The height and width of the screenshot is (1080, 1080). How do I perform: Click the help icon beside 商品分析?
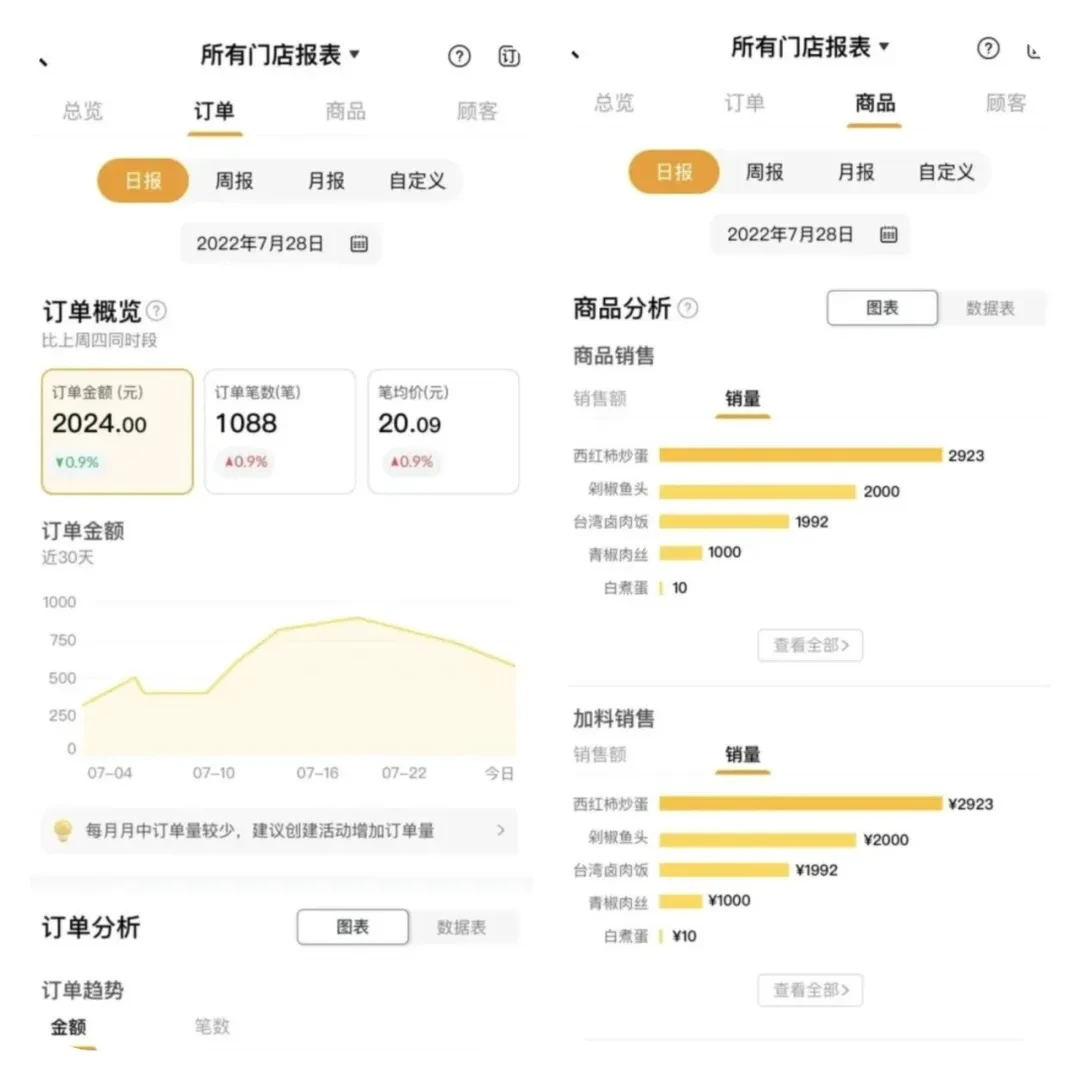pos(688,308)
